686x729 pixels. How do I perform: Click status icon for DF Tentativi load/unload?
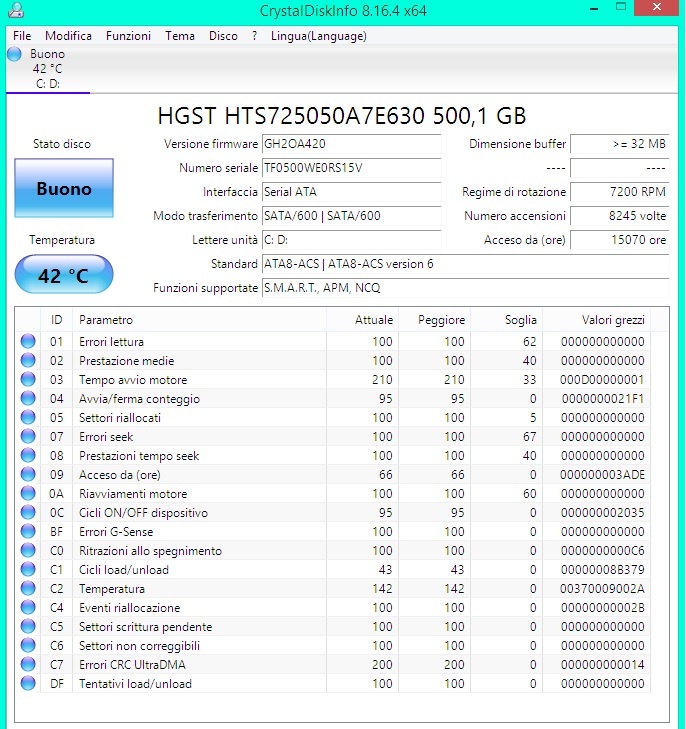coord(28,683)
